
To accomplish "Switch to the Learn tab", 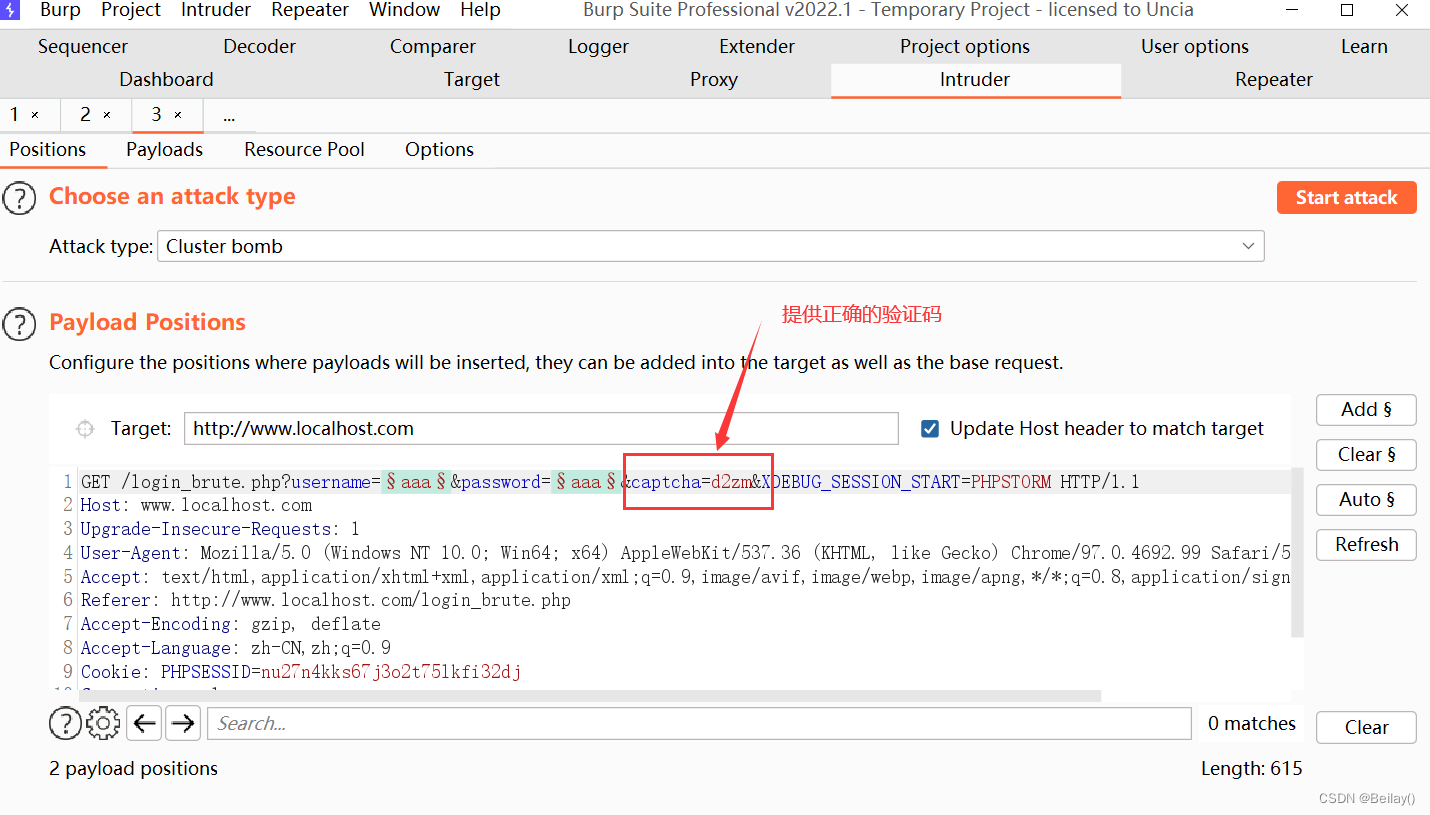I will [x=1364, y=47].
